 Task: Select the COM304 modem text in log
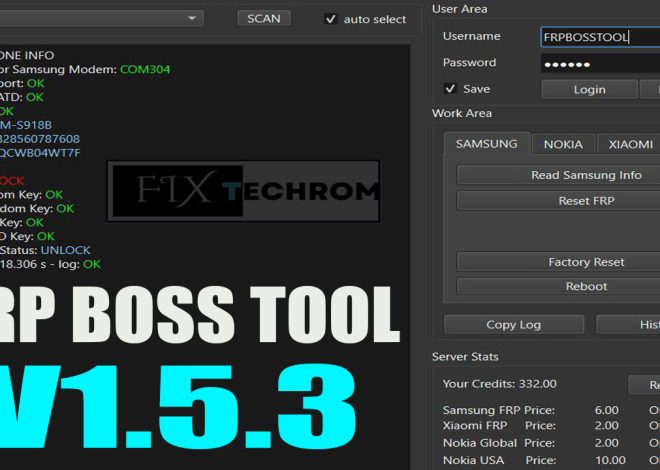click(x=145, y=69)
